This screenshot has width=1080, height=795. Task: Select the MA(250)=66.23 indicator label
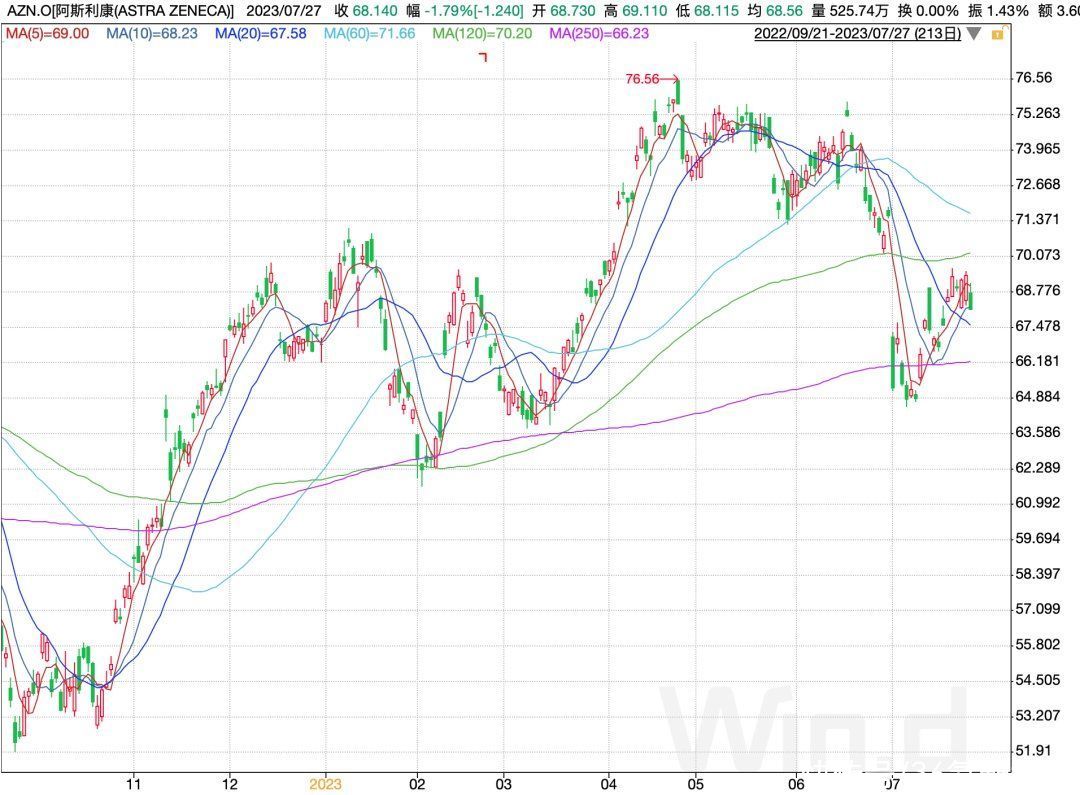(x=599, y=33)
